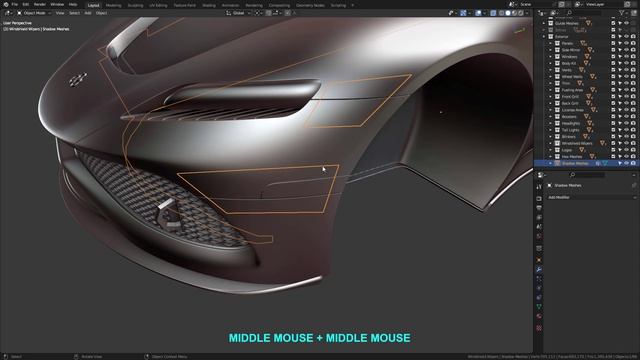This screenshot has width=640, height=360.
Task: Uncheck Tail Lights collection checkbox
Action: coord(613,130)
